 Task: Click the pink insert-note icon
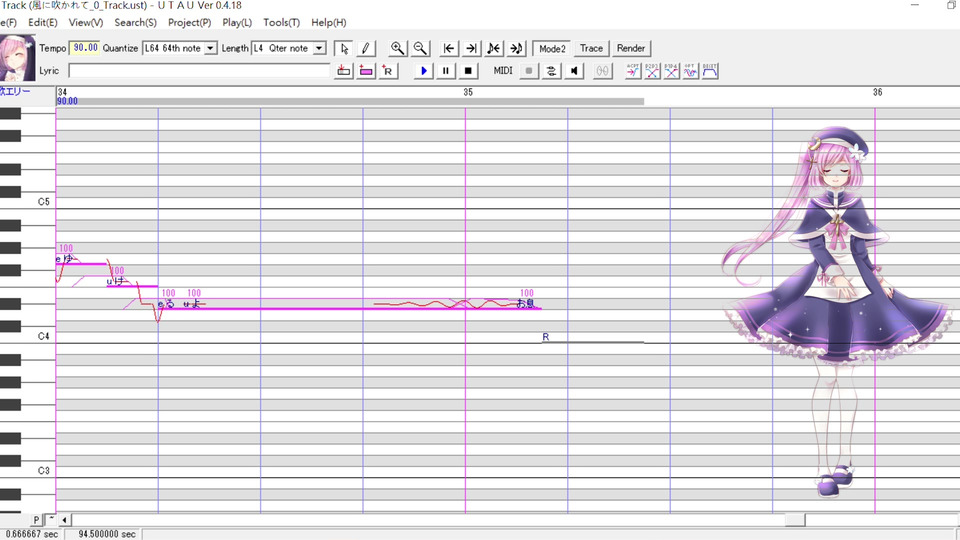pos(366,71)
